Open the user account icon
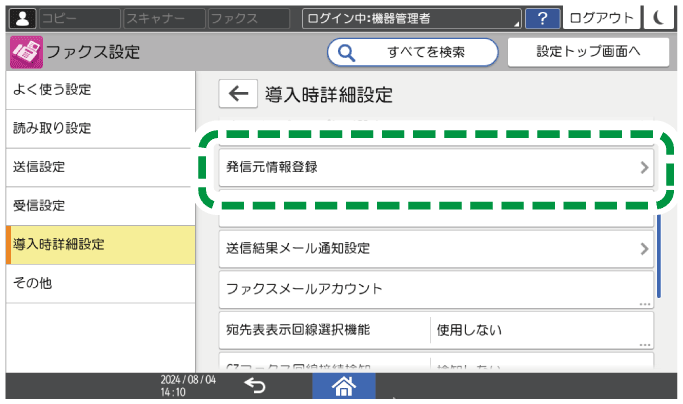Screen dimensions: 683x404 [22, 18]
